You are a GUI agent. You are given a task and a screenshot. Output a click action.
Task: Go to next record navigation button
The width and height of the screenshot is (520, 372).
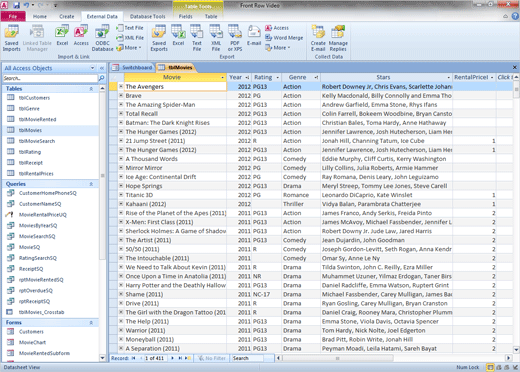(x=172, y=358)
